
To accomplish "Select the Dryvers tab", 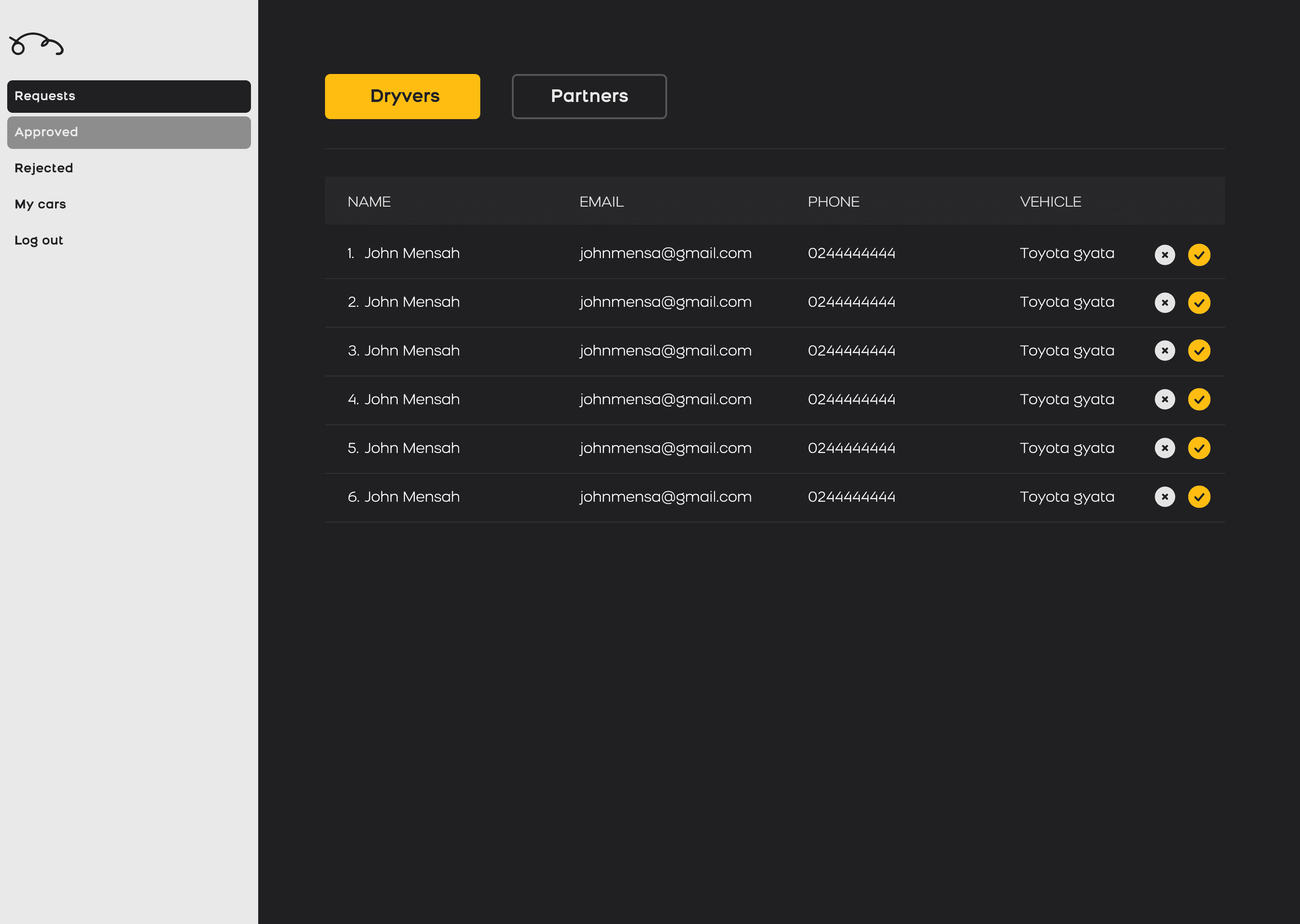I will tap(402, 96).
